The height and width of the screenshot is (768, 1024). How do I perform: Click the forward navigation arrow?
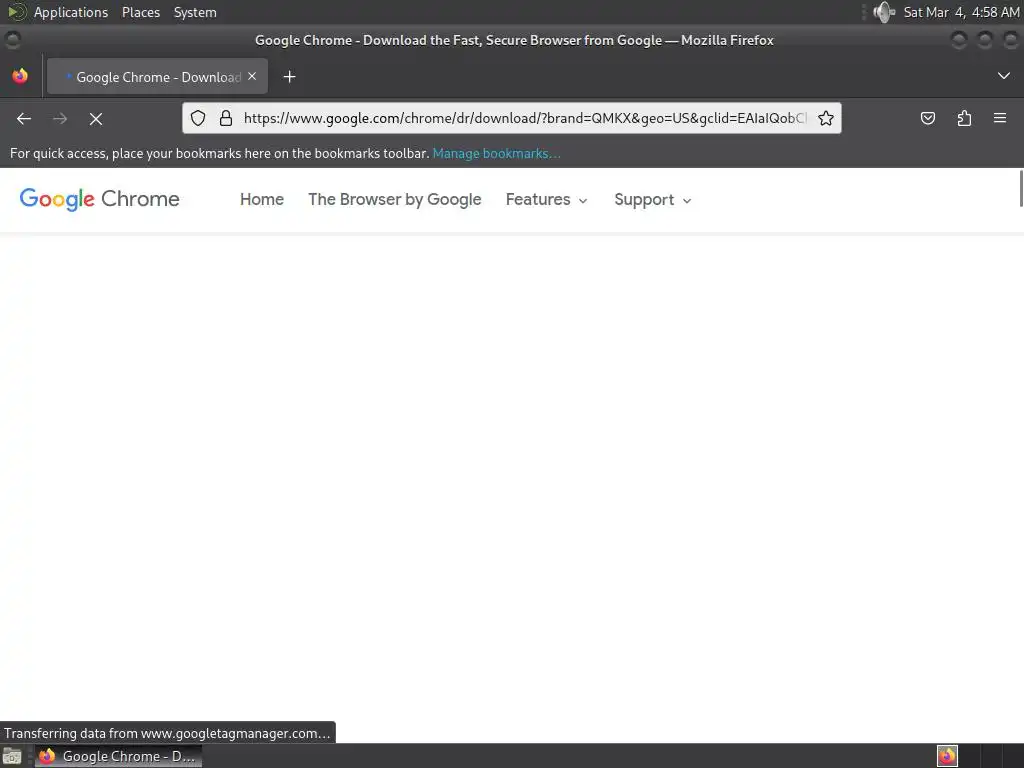[60, 118]
